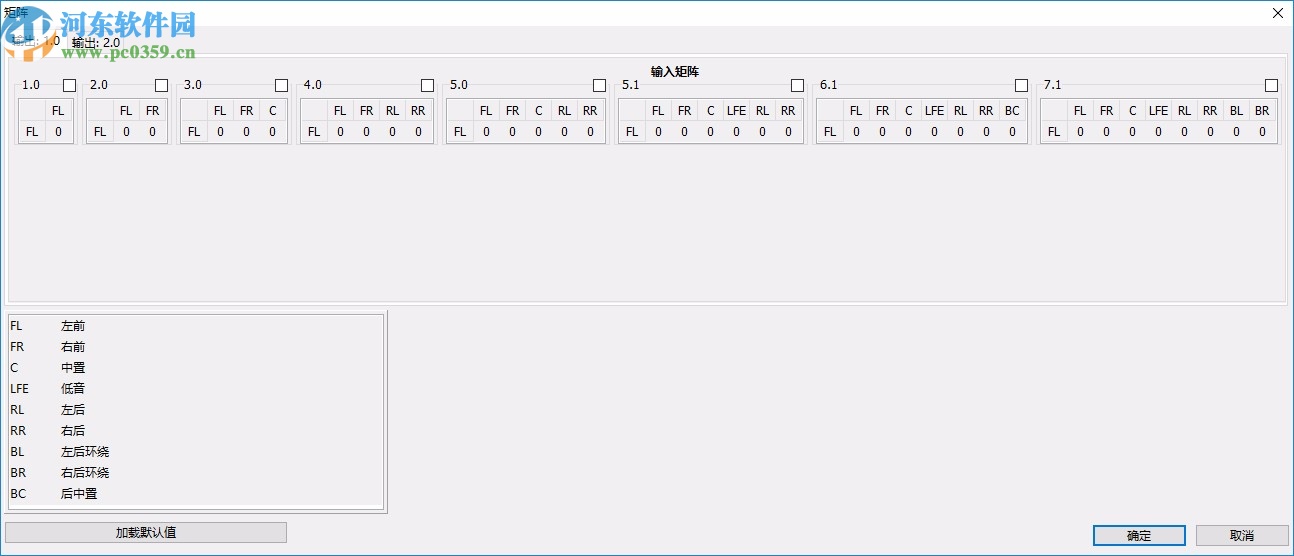Select the legend row BR 右后环绕
This screenshot has height=556, width=1294.
195,473
